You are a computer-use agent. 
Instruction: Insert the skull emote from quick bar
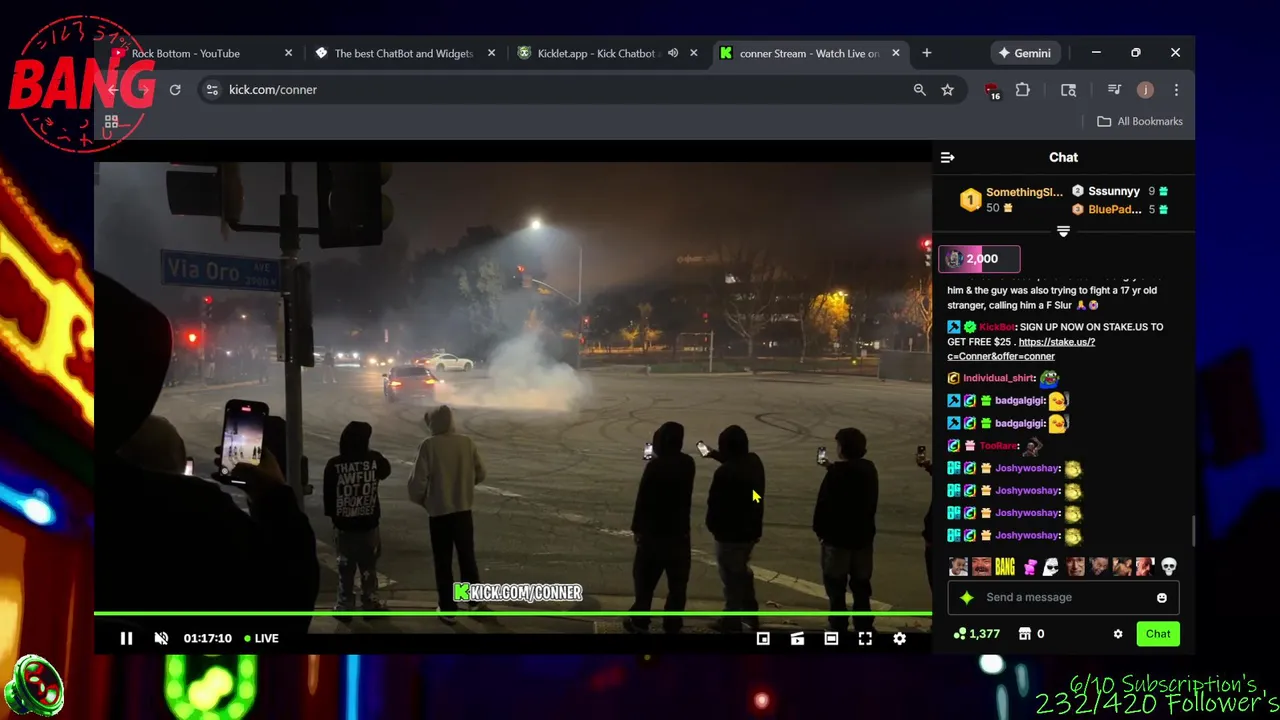[1168, 567]
